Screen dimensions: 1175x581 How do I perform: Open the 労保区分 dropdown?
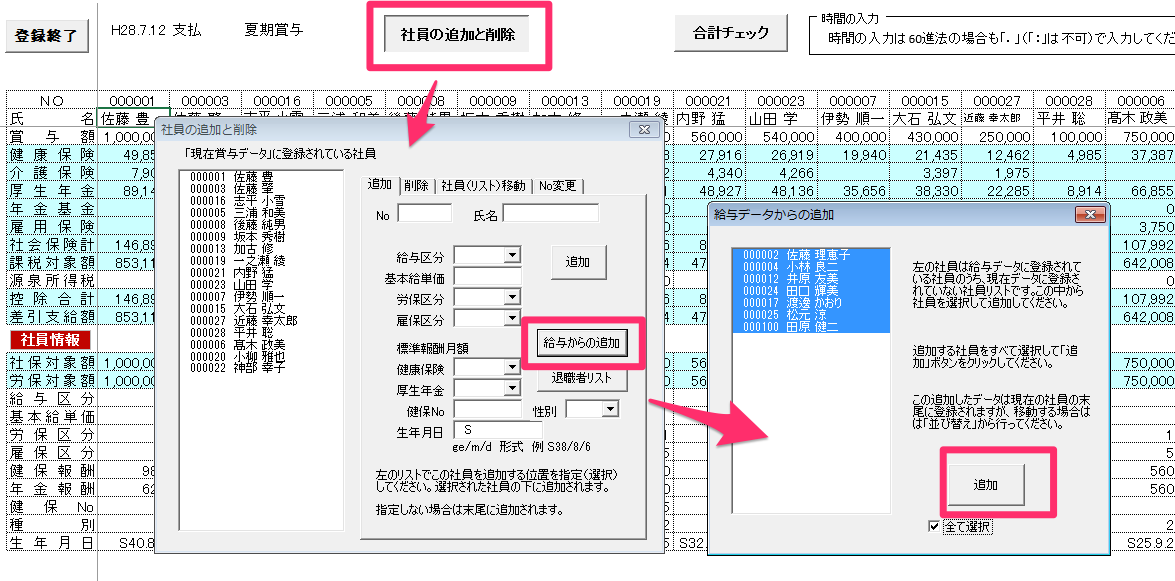(x=513, y=299)
